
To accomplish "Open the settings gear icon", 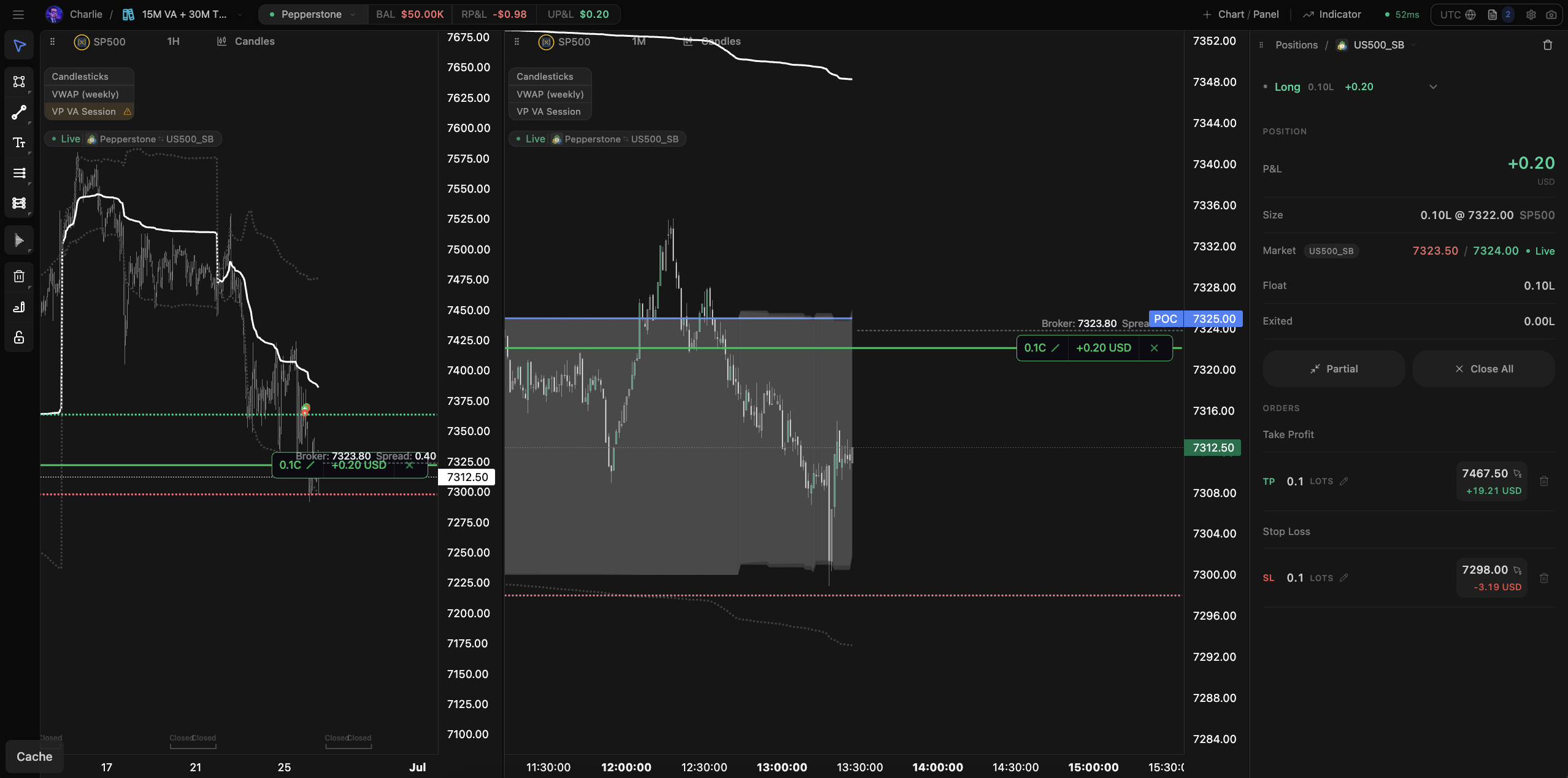I will tap(1531, 14).
